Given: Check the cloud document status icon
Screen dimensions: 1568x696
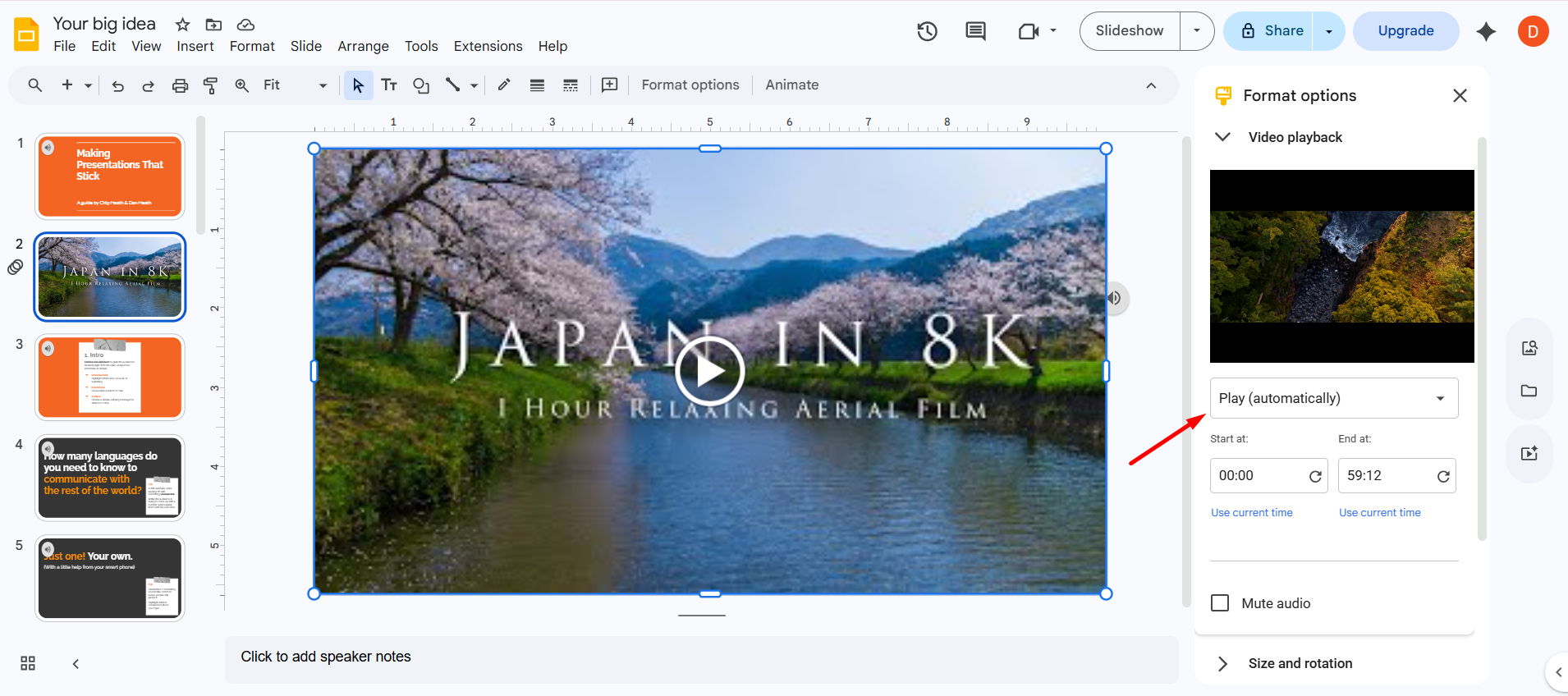Looking at the screenshot, I should click(x=245, y=25).
